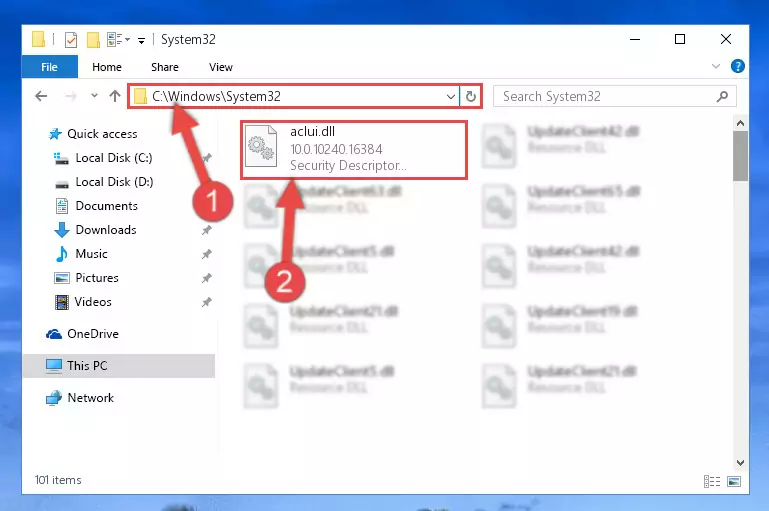The width and height of the screenshot is (769, 511).
Task: Click the vertical scrollbar thumb
Action: pos(741,156)
